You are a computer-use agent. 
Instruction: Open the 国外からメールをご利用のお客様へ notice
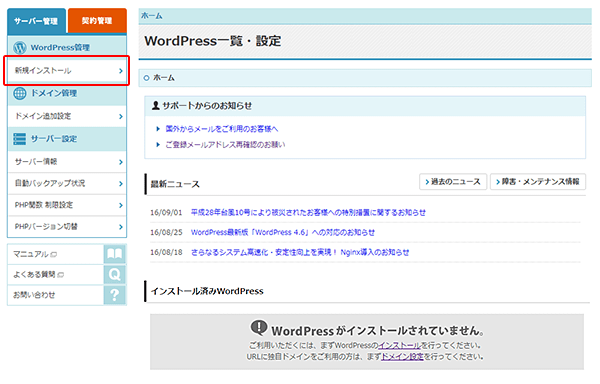222,129
